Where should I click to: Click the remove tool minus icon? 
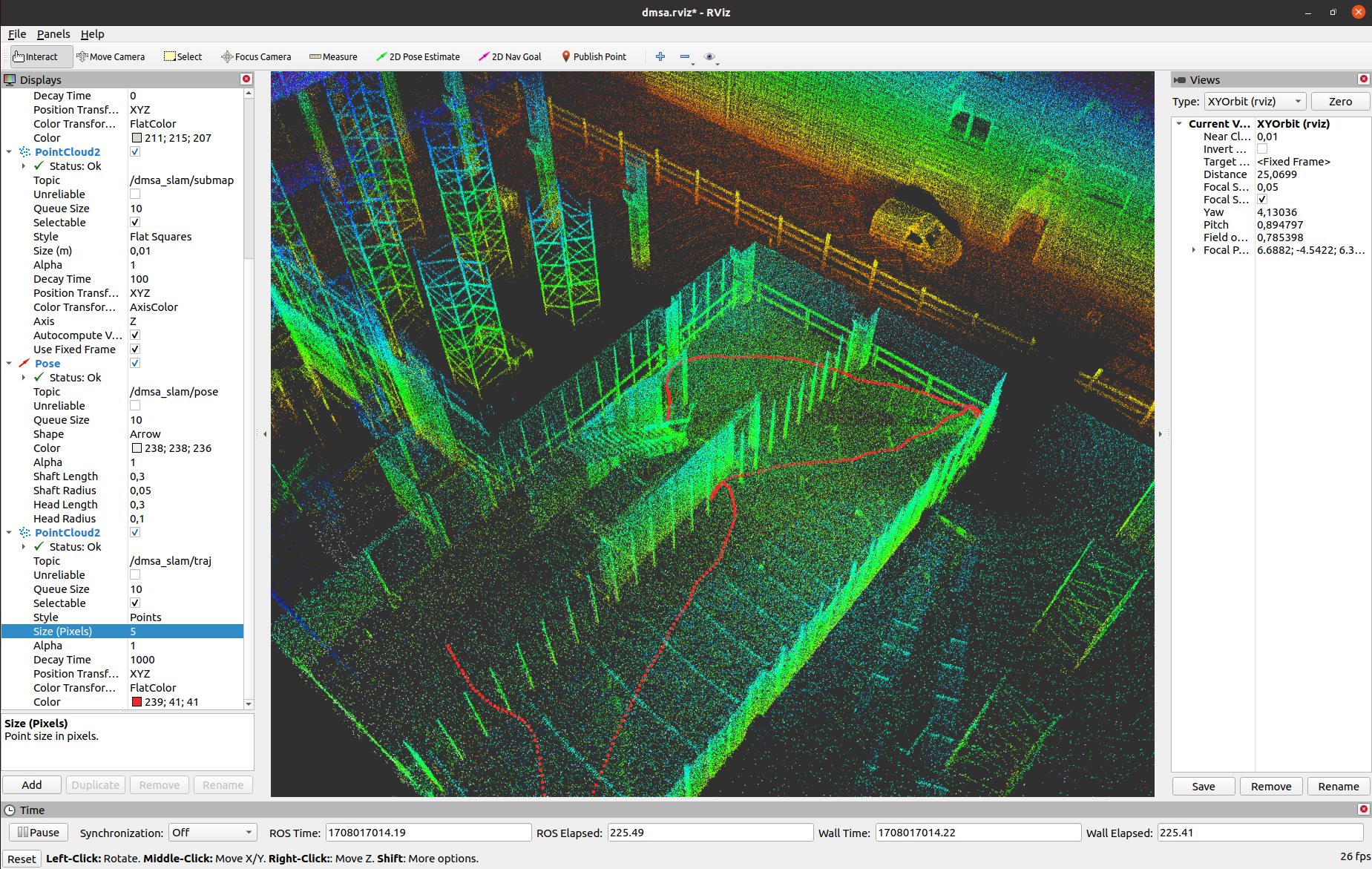pyautogui.click(x=685, y=56)
